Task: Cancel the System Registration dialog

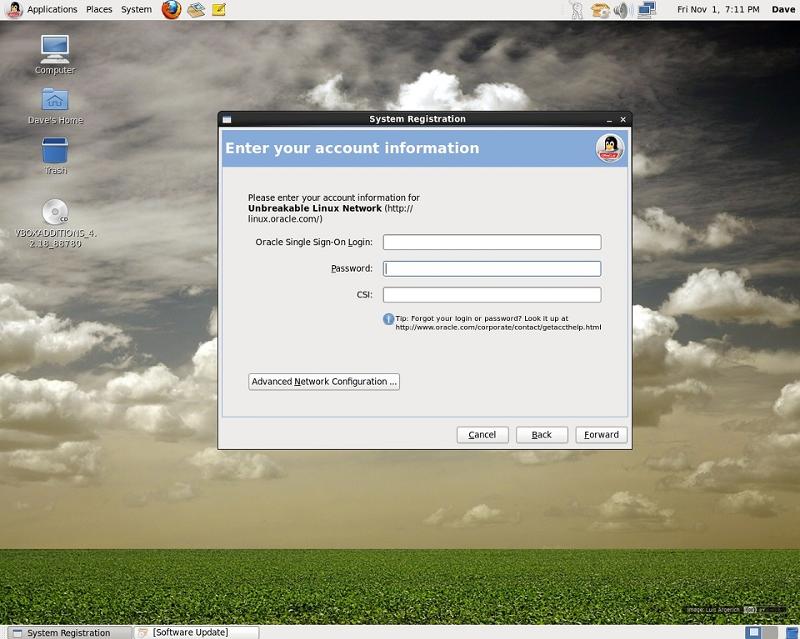Action: pos(482,435)
